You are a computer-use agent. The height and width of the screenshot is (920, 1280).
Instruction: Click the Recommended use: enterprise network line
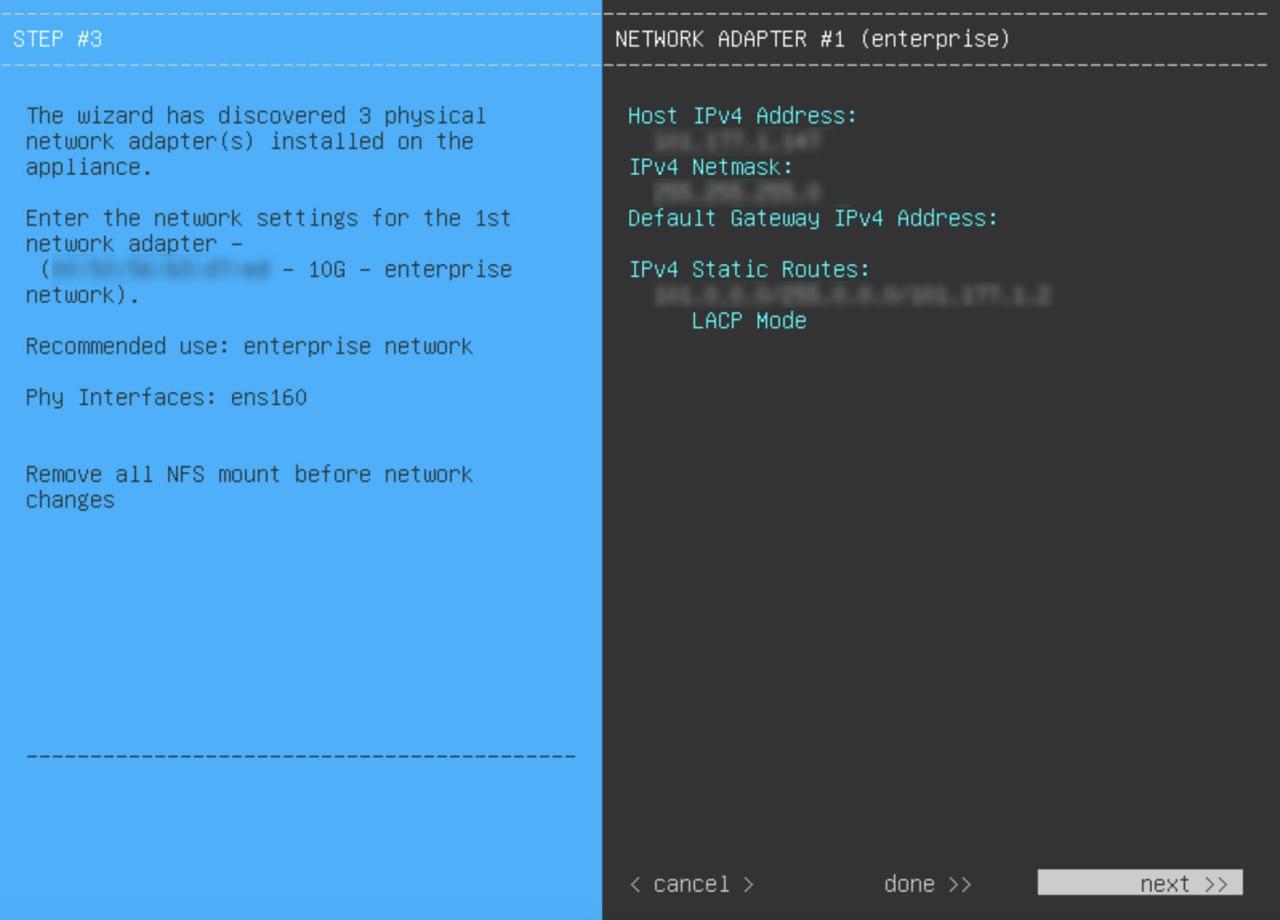pyautogui.click(x=249, y=346)
